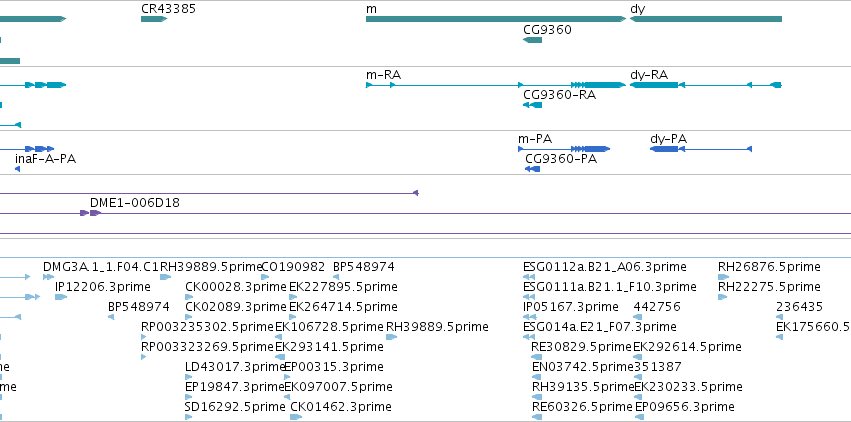Select the CR43385 gene arrow
Viewport: 851px width, 422px height.
tap(154, 19)
